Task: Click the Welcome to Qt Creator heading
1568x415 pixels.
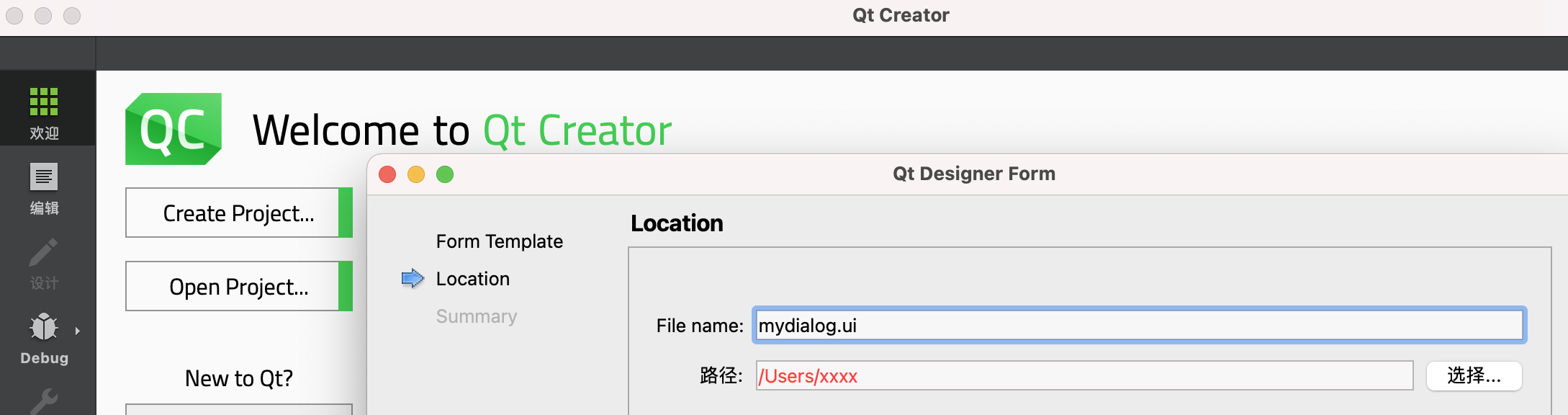Action: [462, 130]
